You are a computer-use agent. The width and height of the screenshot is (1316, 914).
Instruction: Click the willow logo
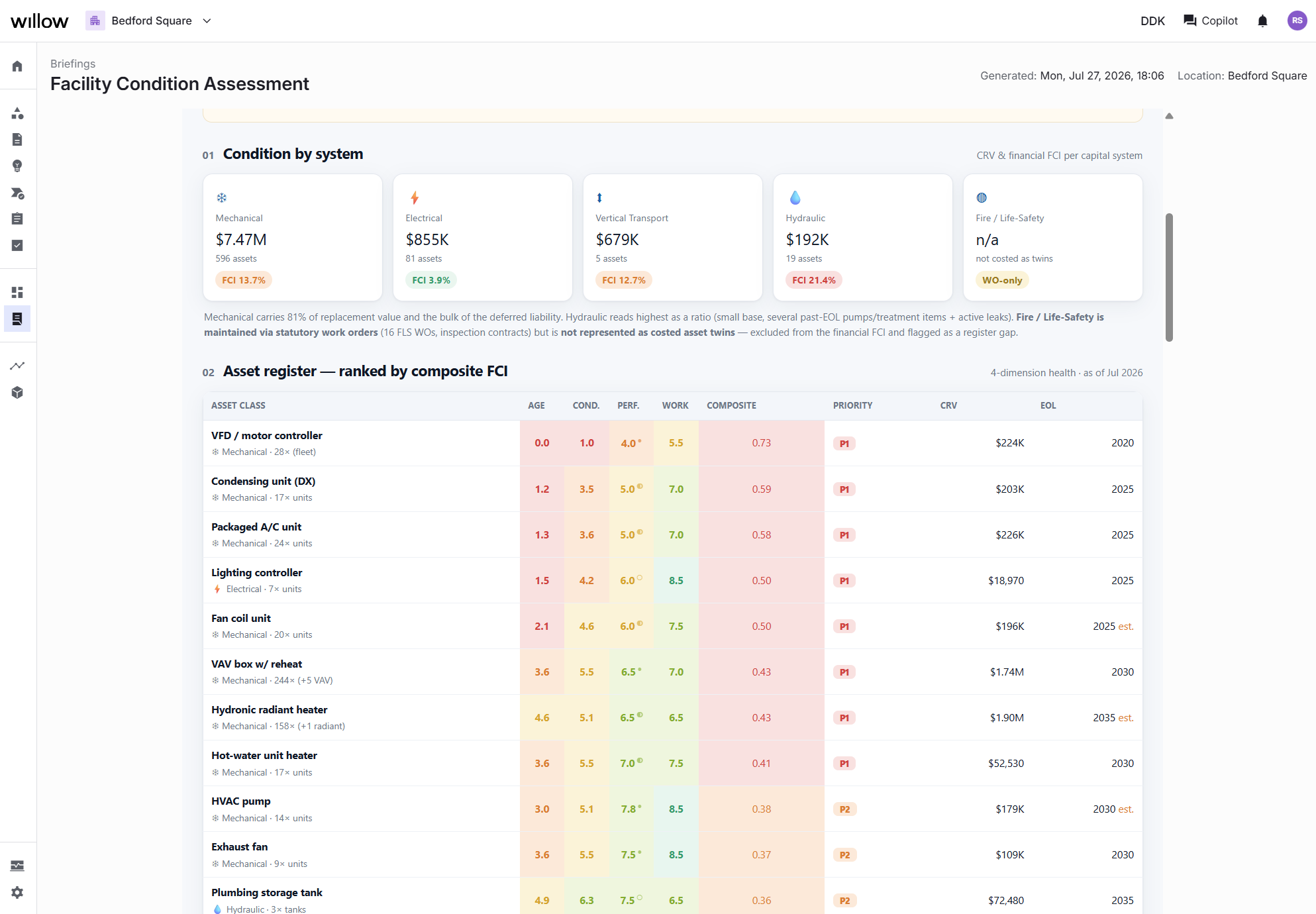40,21
